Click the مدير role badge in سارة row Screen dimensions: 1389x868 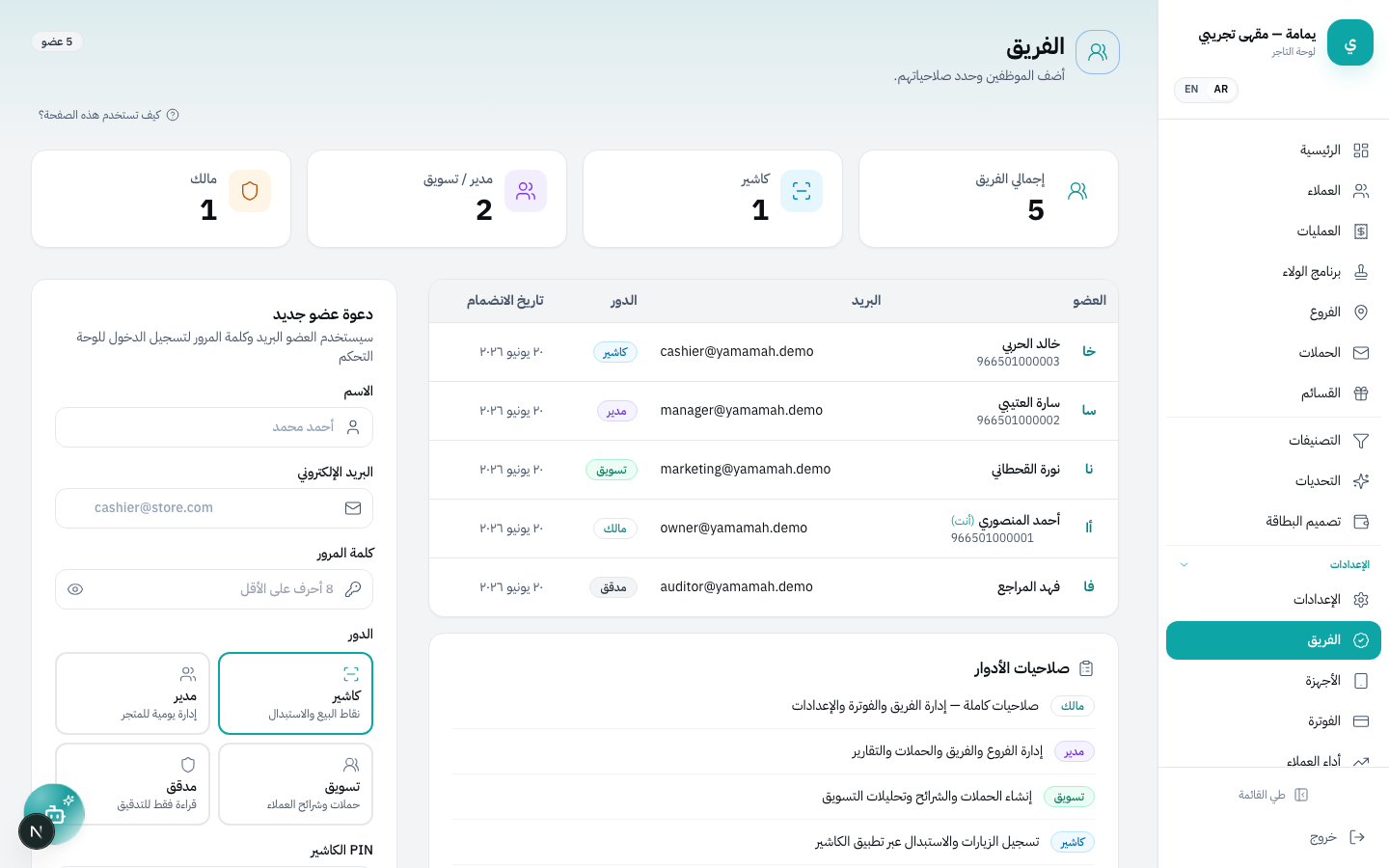(x=617, y=411)
